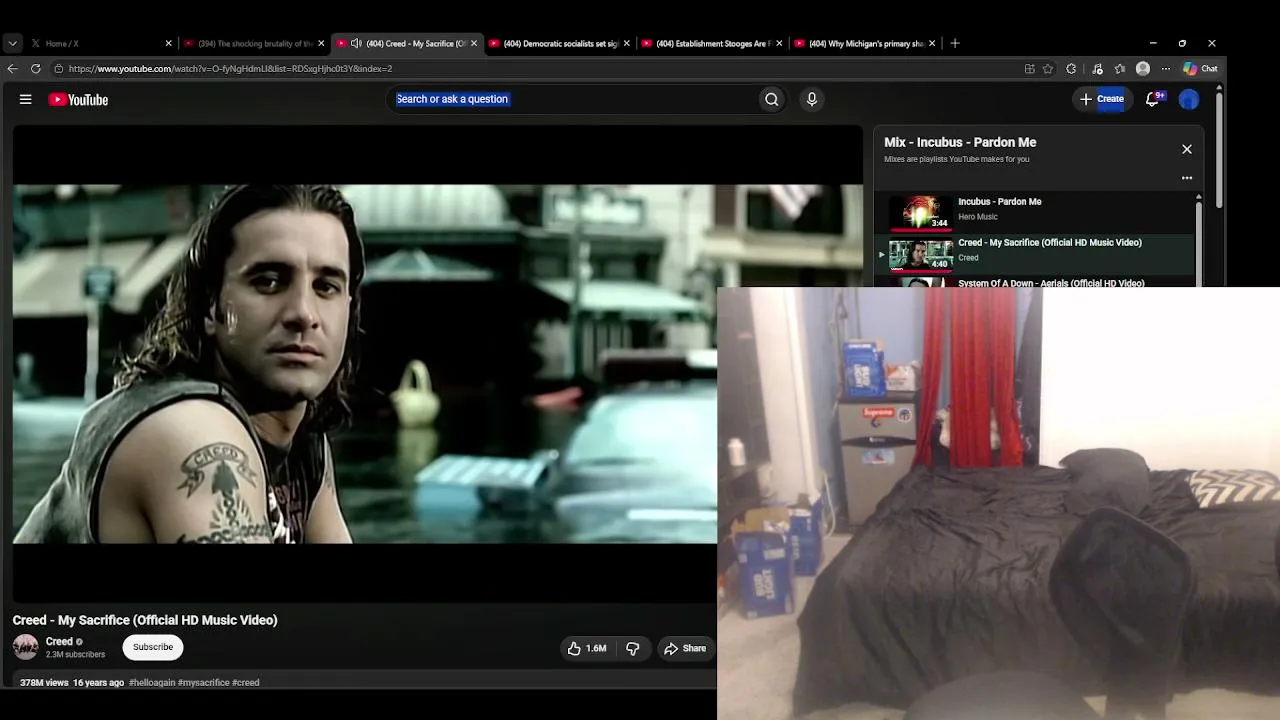Go to YouTube home via logo

click(78, 99)
